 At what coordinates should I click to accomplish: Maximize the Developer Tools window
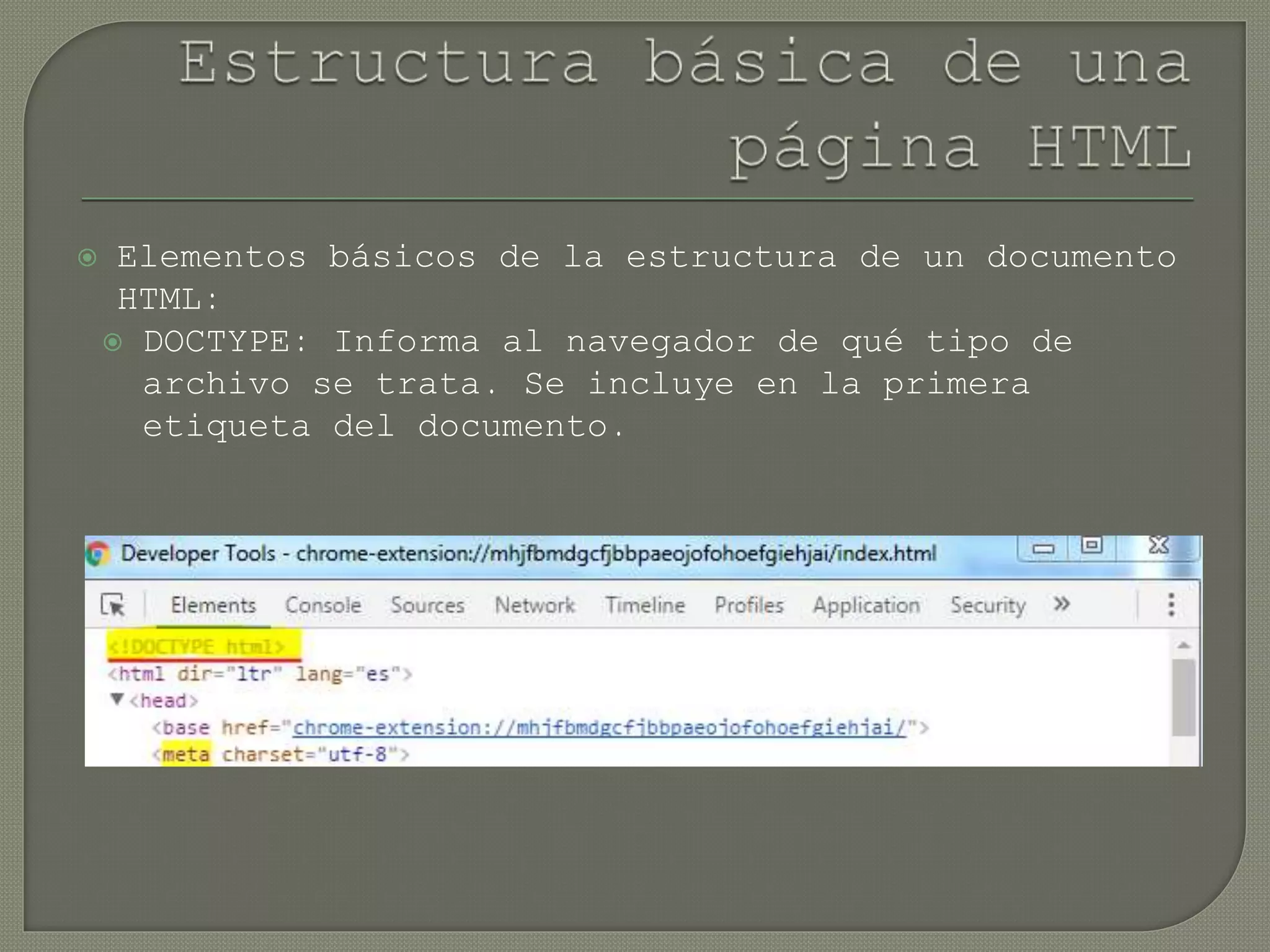1092,546
